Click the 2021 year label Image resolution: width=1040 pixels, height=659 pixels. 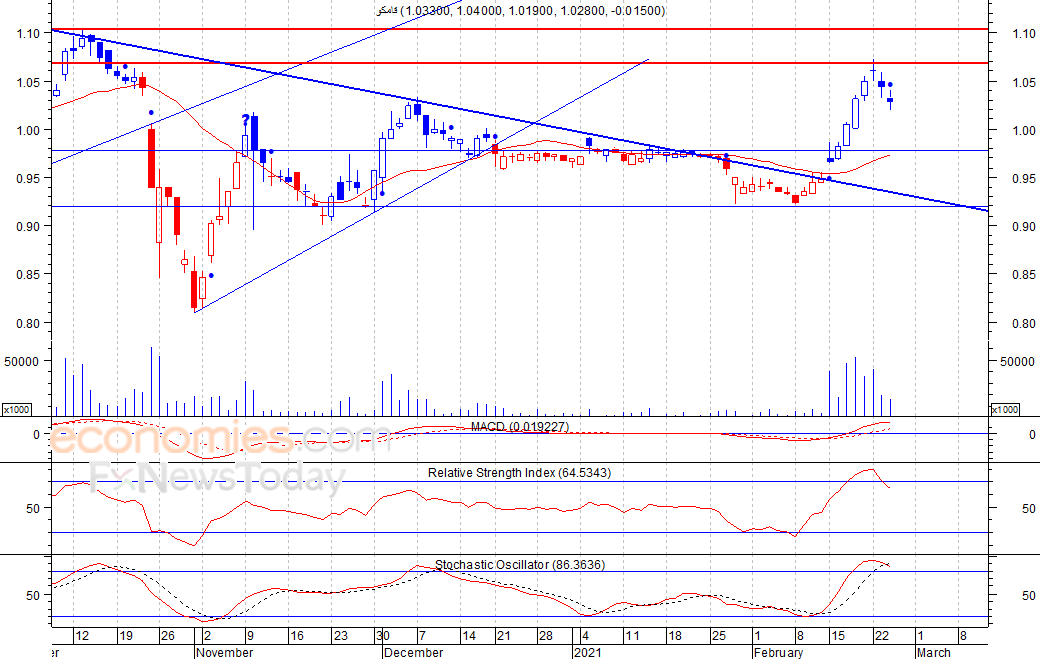point(588,652)
